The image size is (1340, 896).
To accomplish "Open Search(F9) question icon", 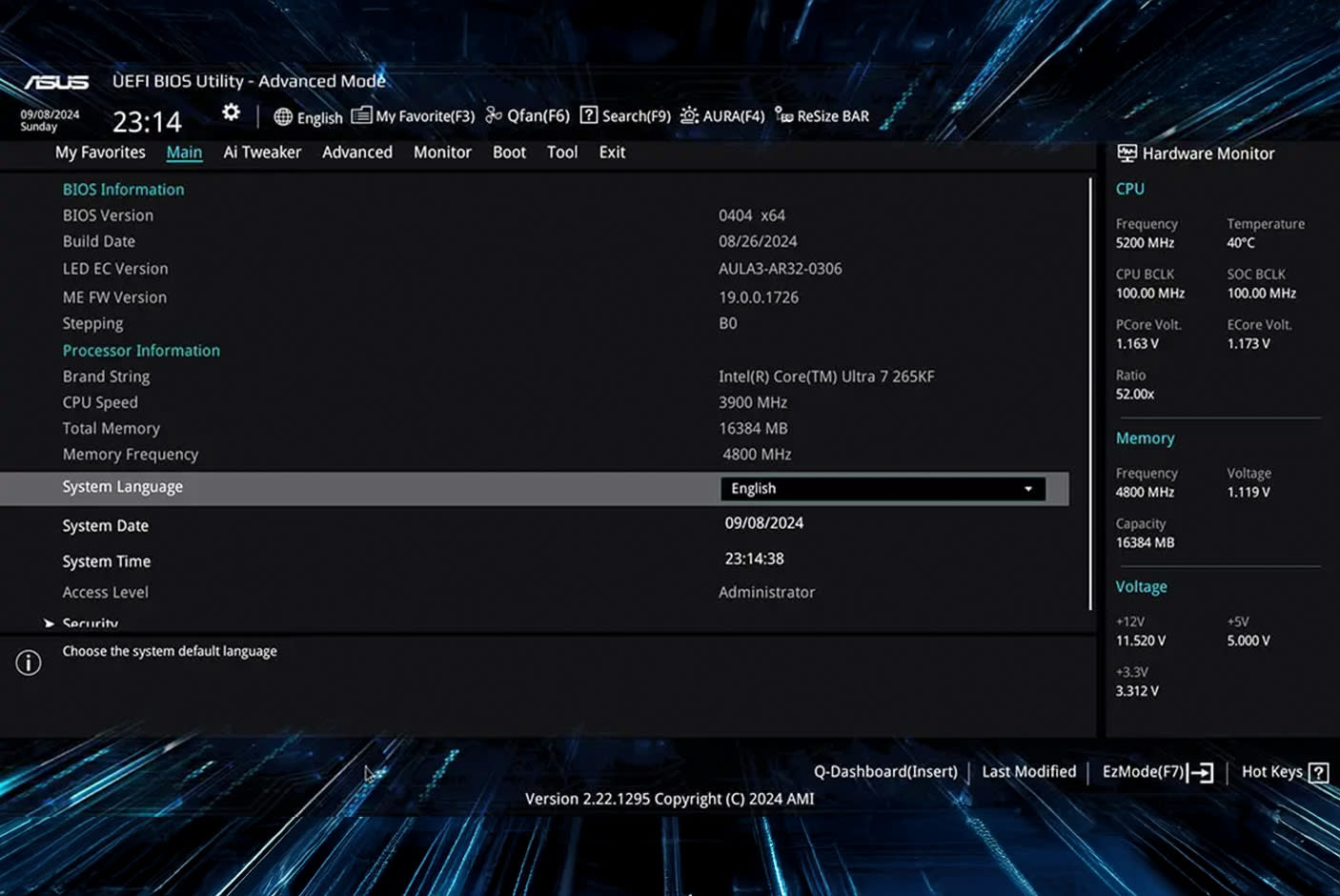I will point(589,115).
